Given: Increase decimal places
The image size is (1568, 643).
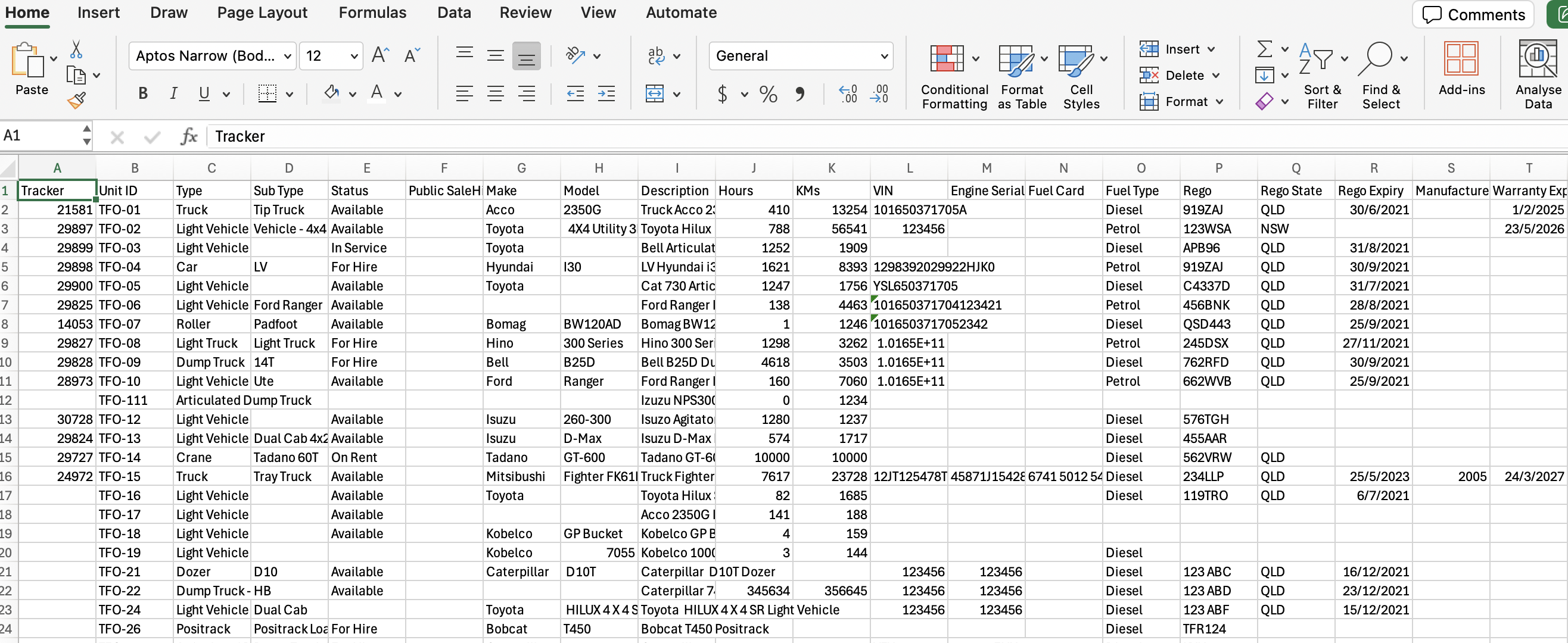Looking at the screenshot, I should point(848,93).
